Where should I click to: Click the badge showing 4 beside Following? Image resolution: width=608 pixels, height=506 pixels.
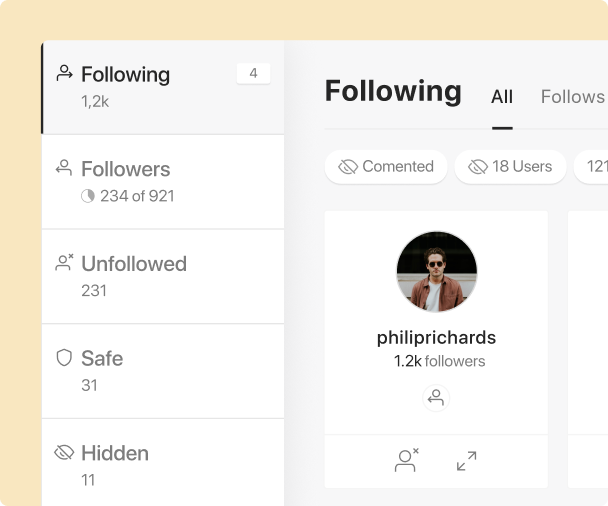[x=254, y=73]
